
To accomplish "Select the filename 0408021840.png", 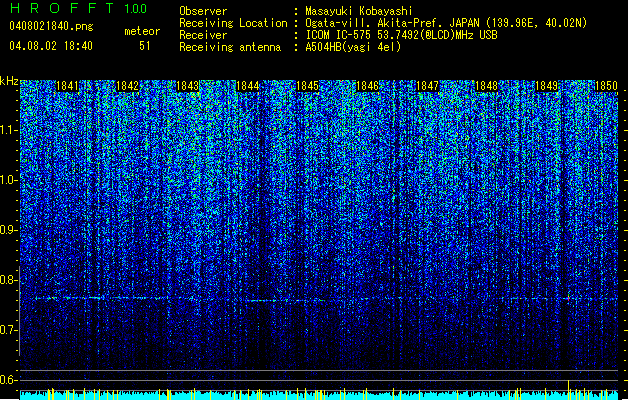I will click(51, 26).
